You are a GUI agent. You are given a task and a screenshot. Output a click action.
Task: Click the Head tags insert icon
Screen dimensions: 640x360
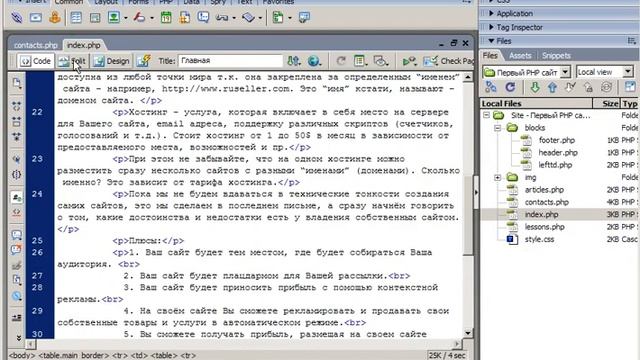point(222,18)
